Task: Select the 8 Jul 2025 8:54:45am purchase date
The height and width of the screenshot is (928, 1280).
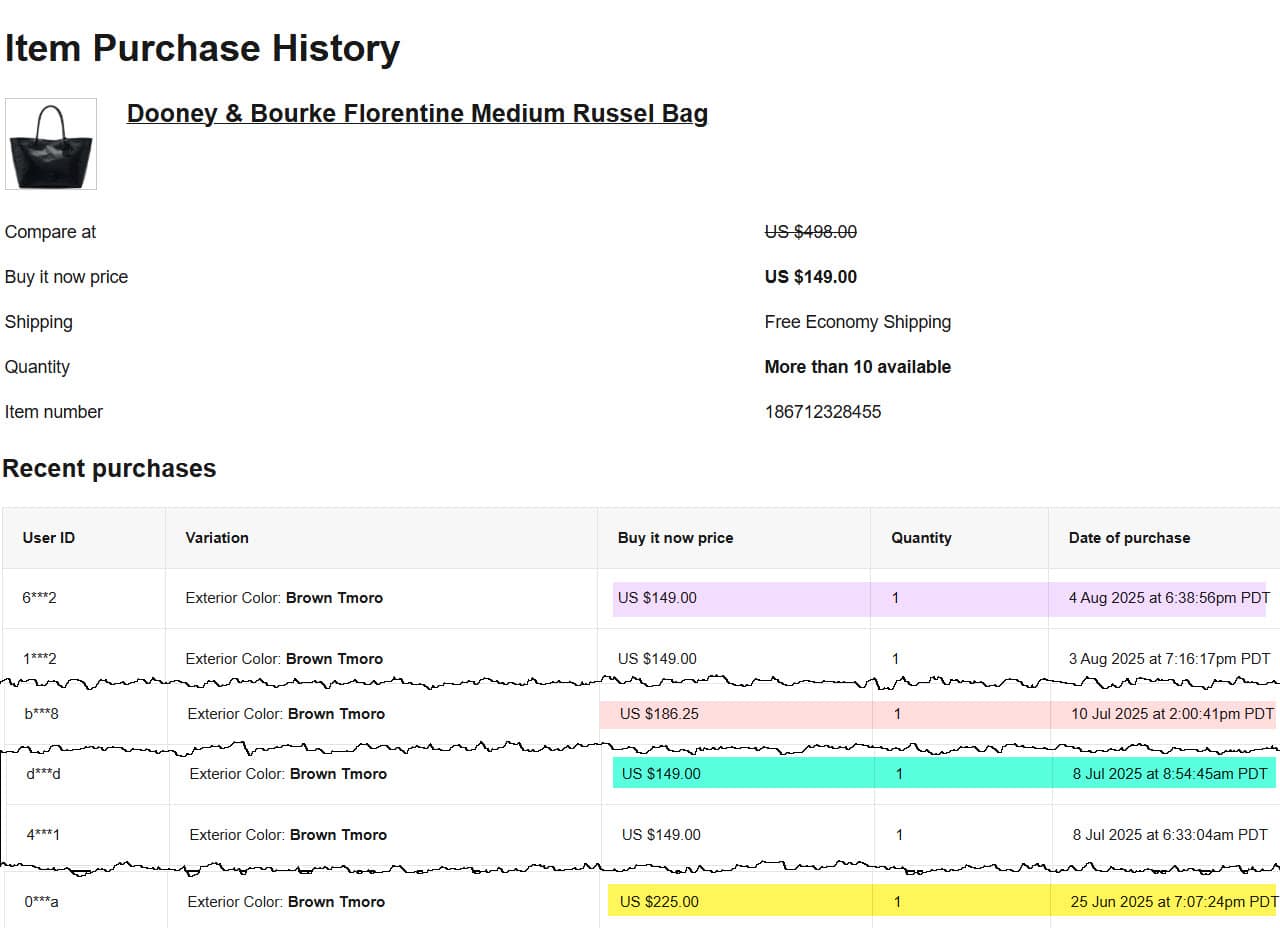Action: click(x=1170, y=774)
